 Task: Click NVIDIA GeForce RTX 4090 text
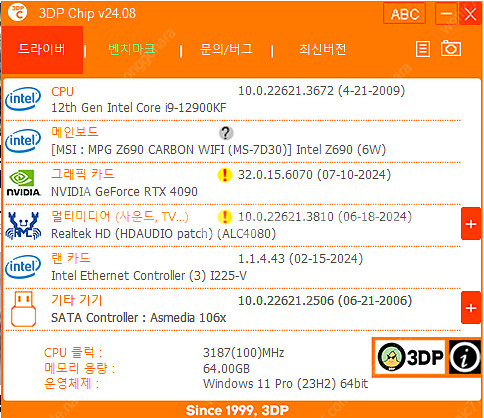124,192
